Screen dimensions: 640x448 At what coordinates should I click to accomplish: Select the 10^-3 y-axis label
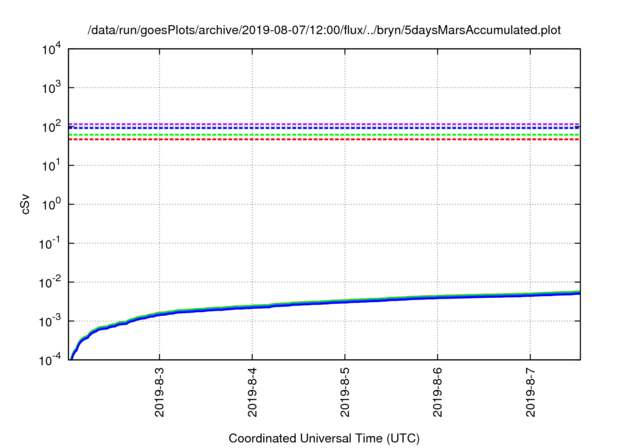click(x=50, y=322)
